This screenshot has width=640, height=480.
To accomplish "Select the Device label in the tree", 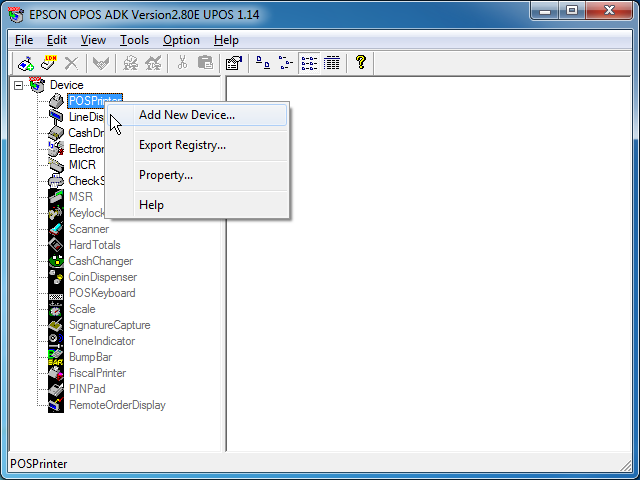I will click(x=67, y=85).
